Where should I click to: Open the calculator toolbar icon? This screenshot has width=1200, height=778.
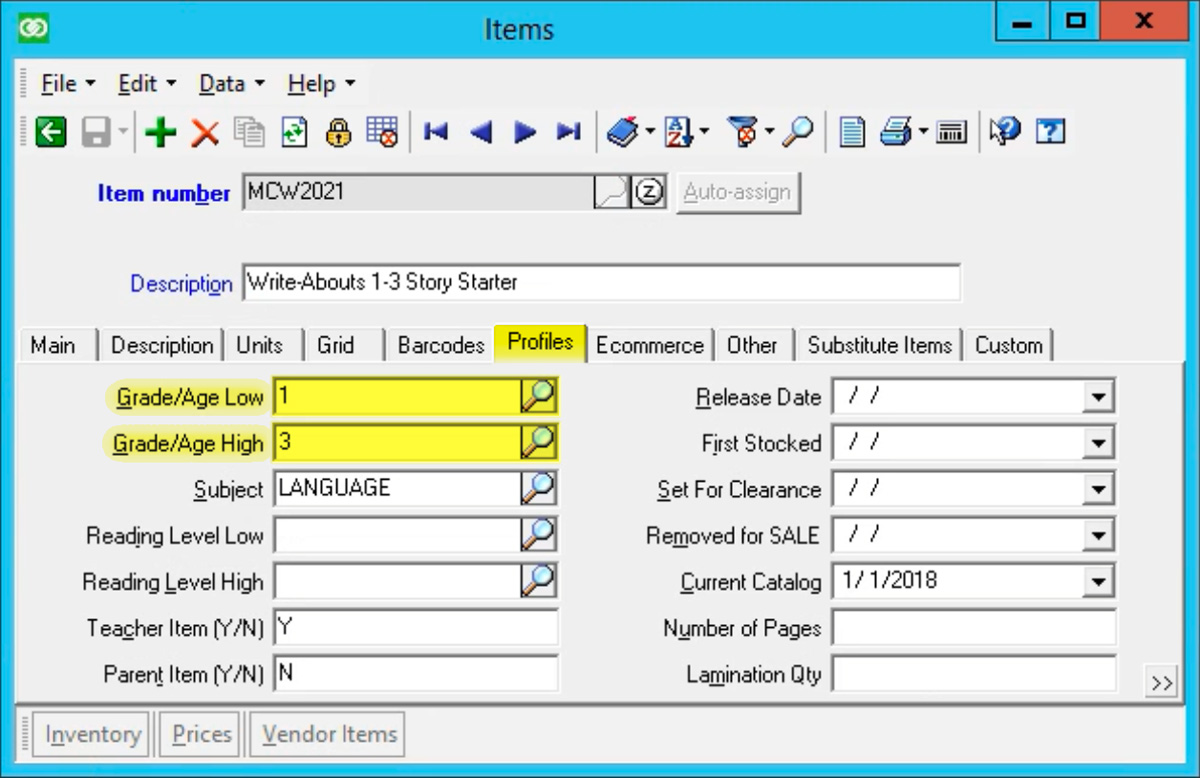pos(950,131)
